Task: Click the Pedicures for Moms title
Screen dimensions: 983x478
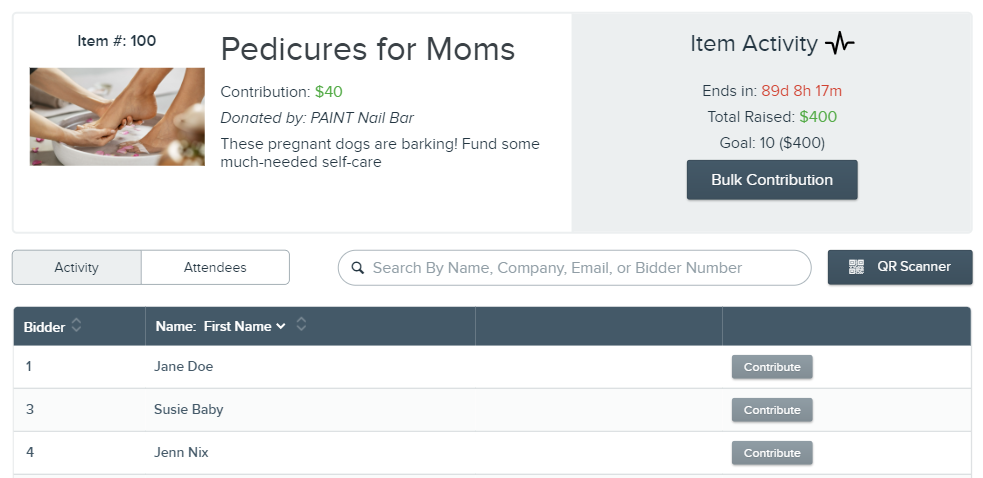Action: 367,49
